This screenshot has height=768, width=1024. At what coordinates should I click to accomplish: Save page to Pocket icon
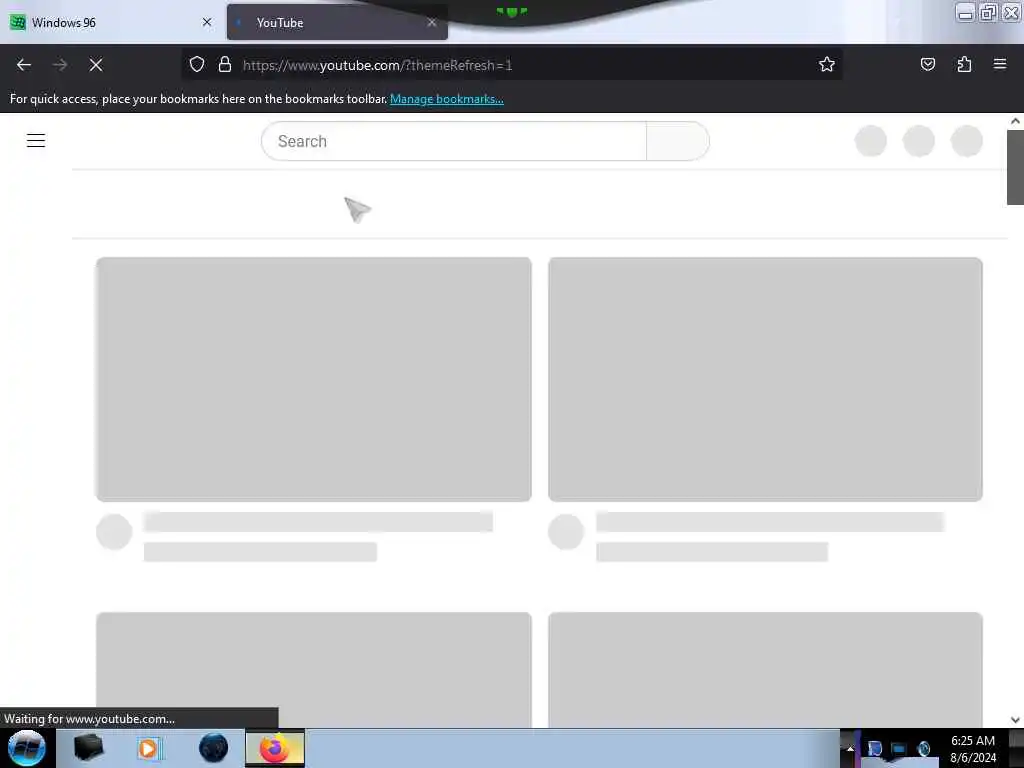(x=927, y=64)
